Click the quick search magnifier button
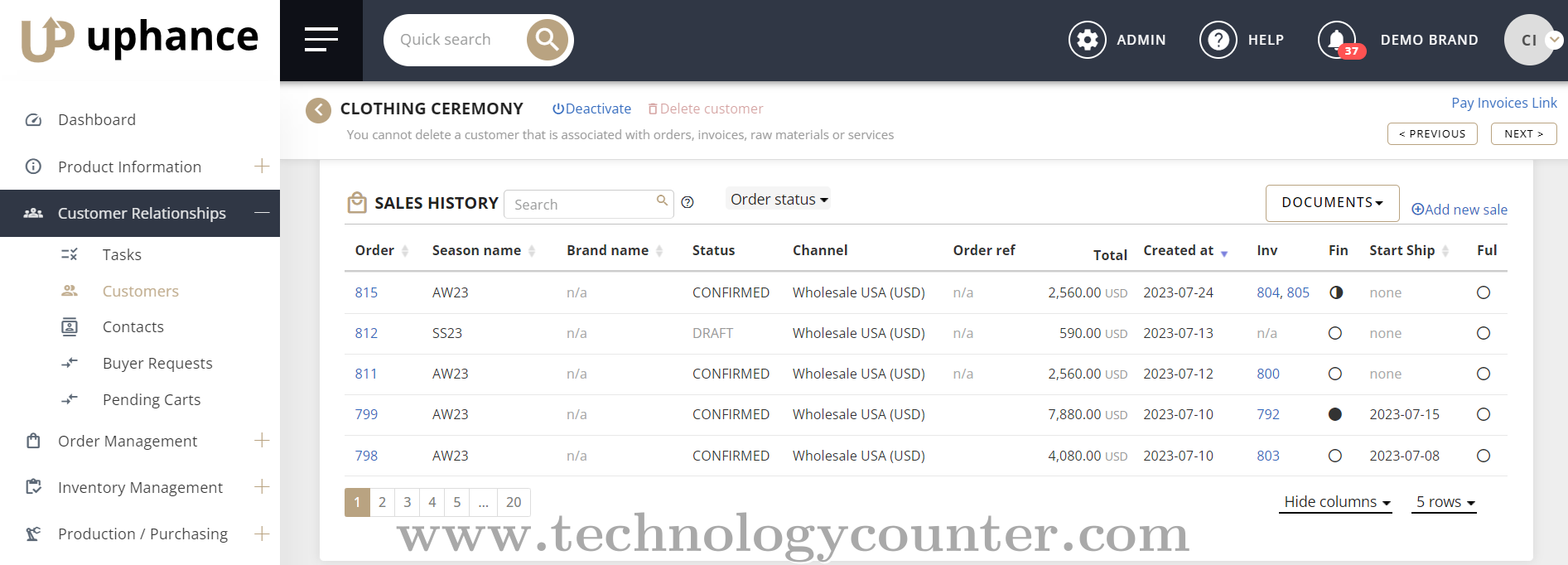Screen dimensions: 1568x565 tap(548, 39)
